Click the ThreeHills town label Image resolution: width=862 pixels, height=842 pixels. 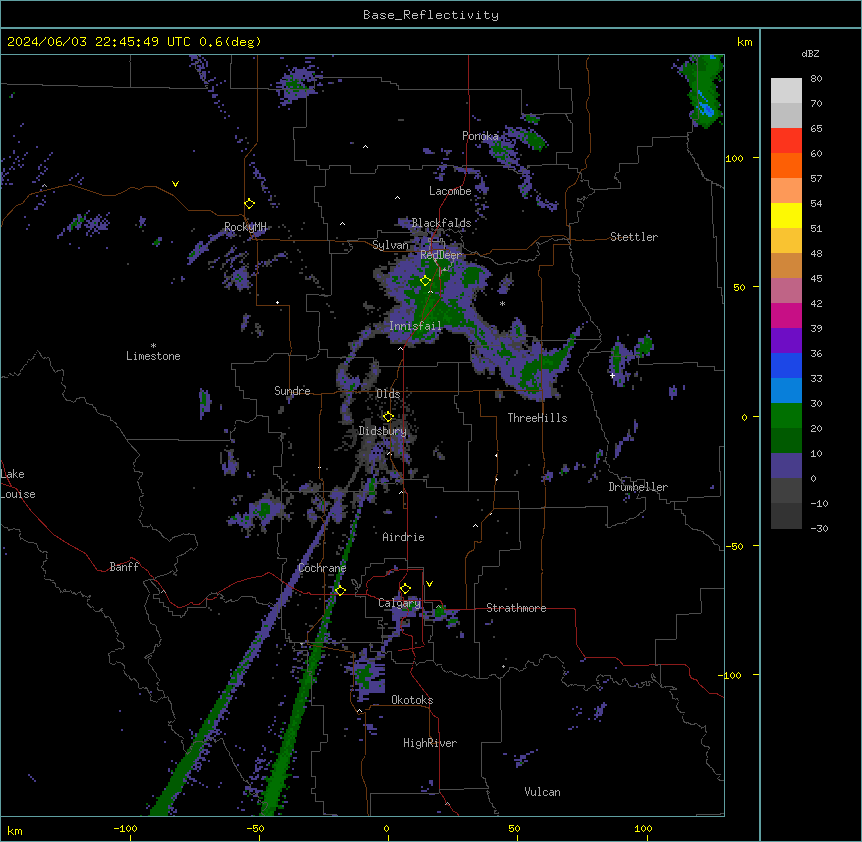(x=537, y=418)
